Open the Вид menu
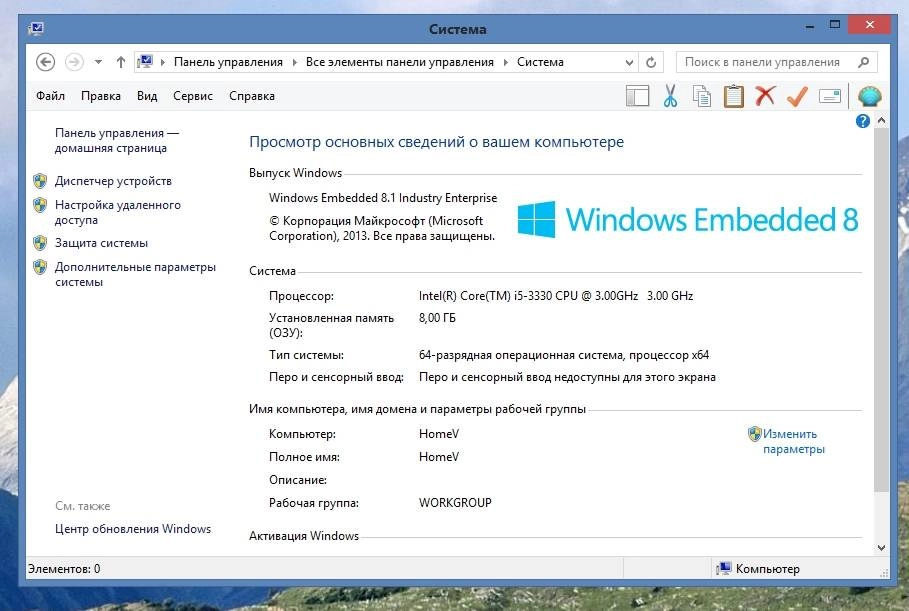The height and width of the screenshot is (611, 909). 147,96
